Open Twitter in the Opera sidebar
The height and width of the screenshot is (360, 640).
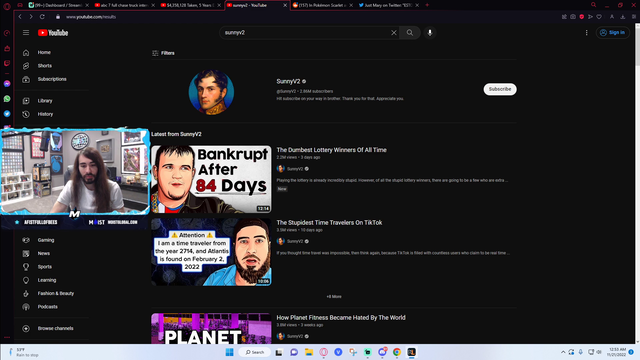click(7, 114)
